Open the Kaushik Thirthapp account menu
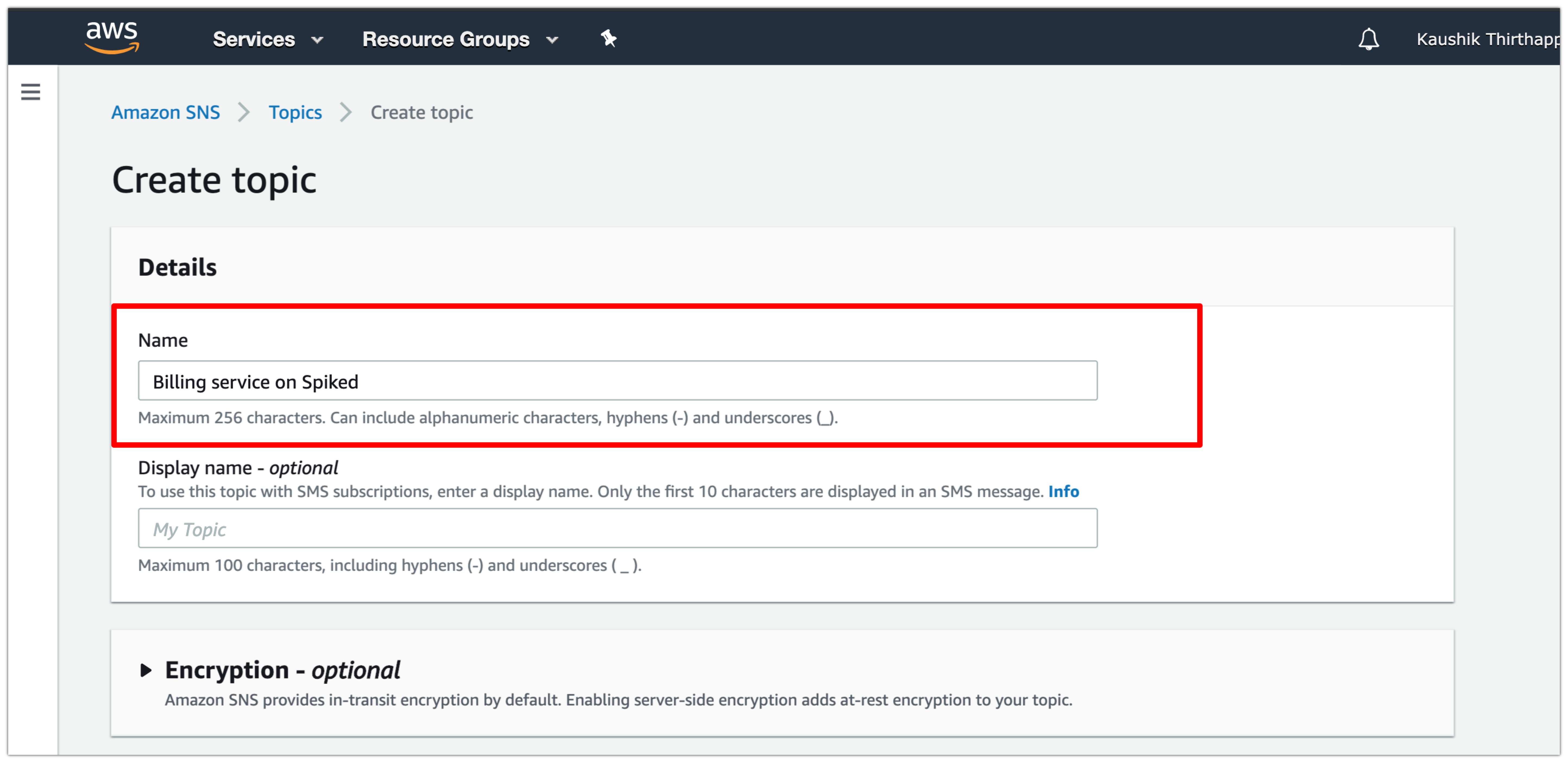The height and width of the screenshot is (763, 1568). 1488,40
